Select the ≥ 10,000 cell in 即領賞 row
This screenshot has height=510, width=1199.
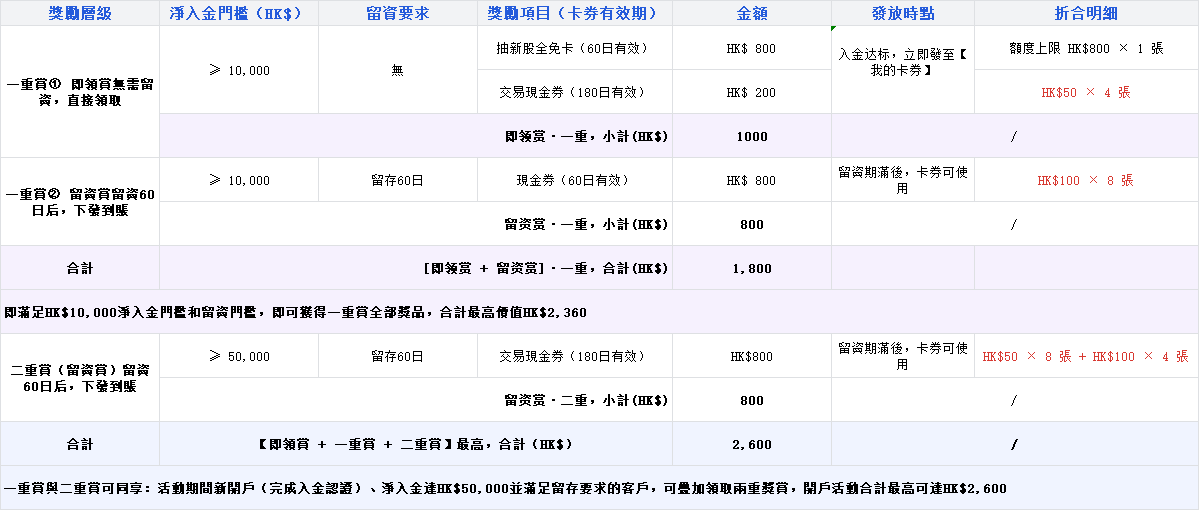[239, 70]
